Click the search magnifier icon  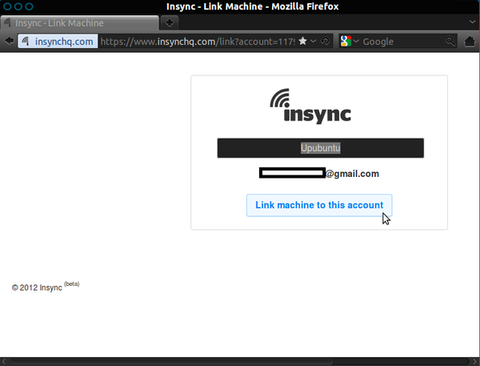click(450, 41)
